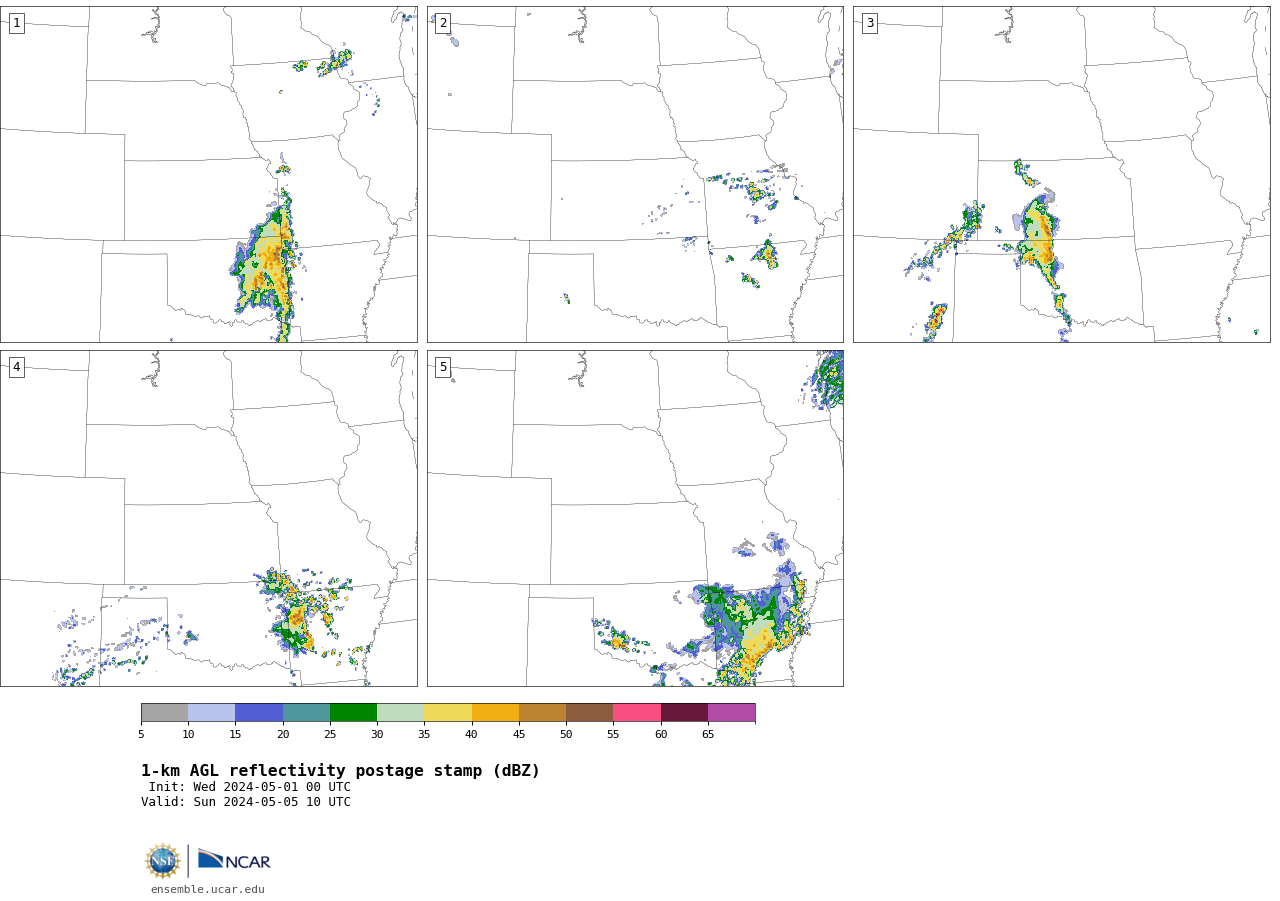Viewport: 1280px width, 901px height.
Task: Click the light blue 10-15 dBZ swatch
Action: coord(212,713)
